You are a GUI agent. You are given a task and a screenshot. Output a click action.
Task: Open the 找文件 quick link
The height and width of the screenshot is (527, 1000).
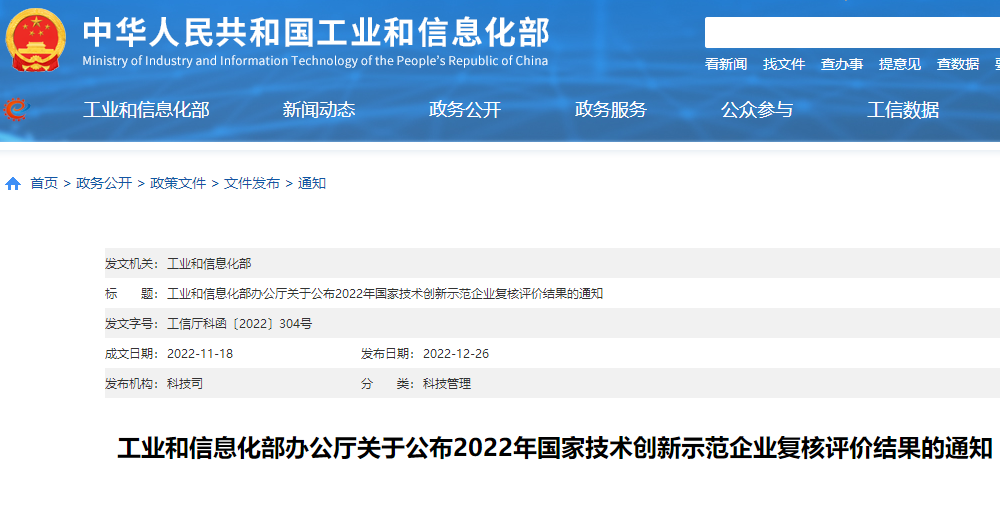784,64
